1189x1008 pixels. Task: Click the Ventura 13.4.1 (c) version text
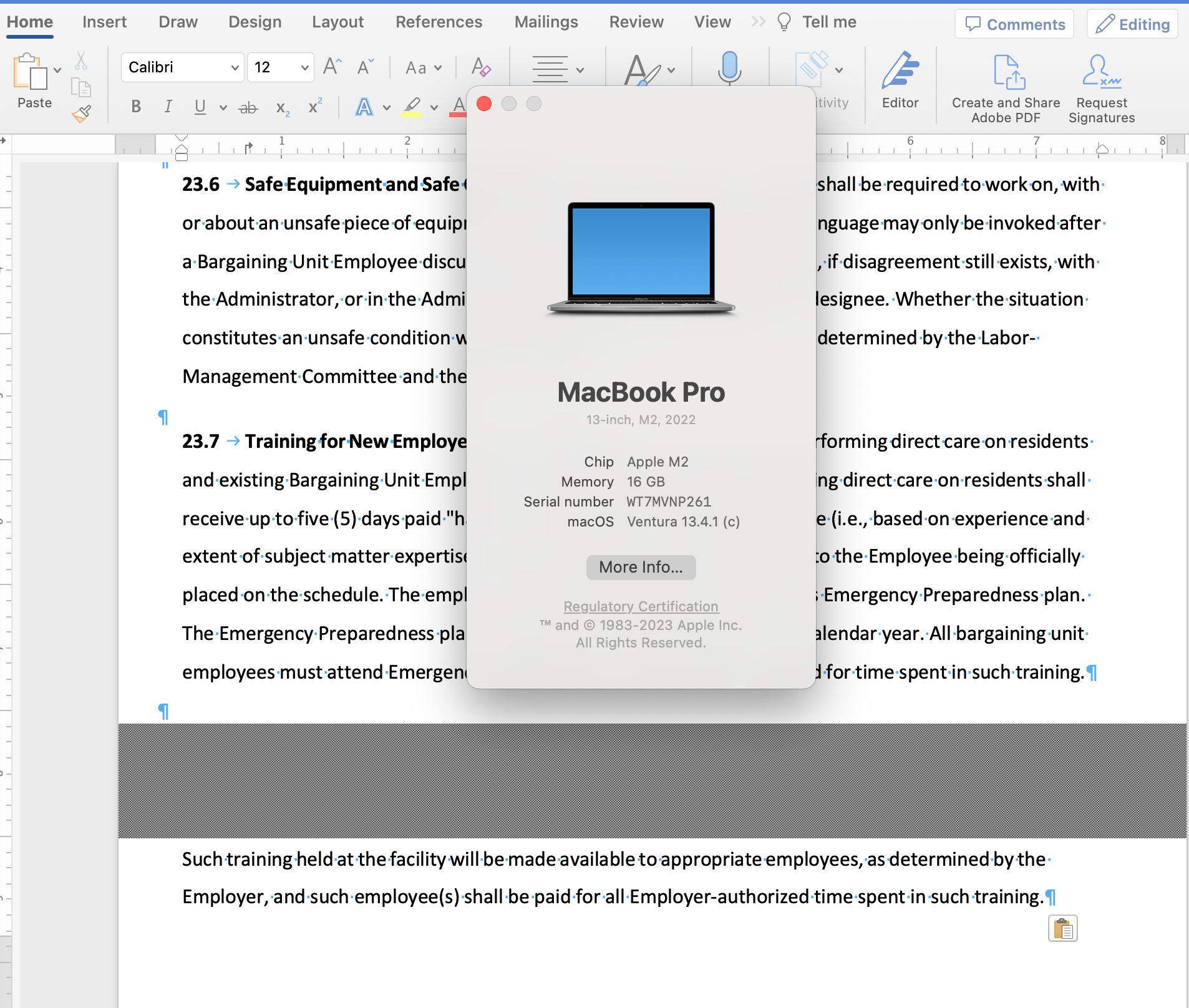click(x=683, y=521)
